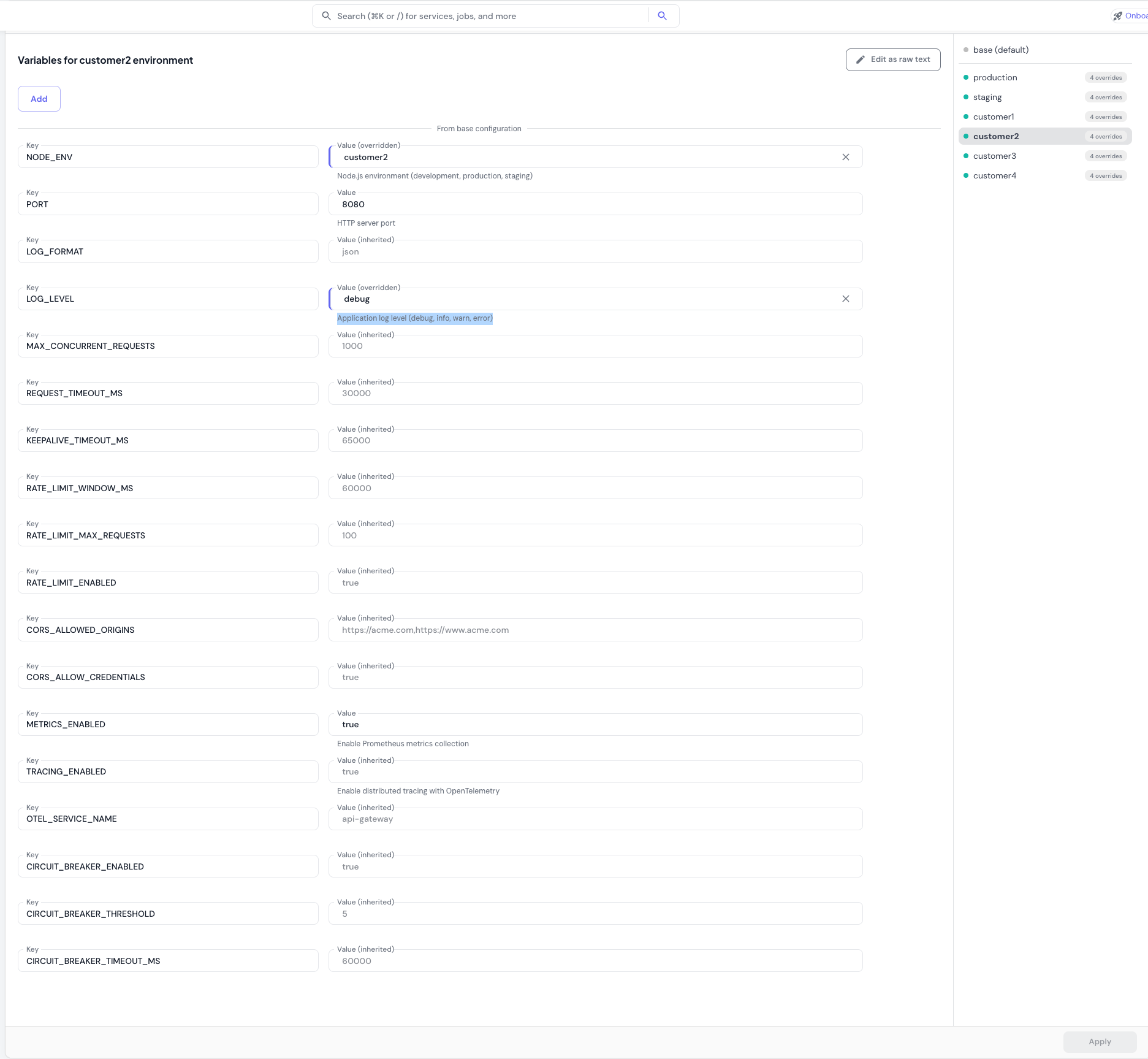The height and width of the screenshot is (1059, 1148).
Task: Clear the LOG_LEVEL override using its X icon
Action: coord(846,299)
